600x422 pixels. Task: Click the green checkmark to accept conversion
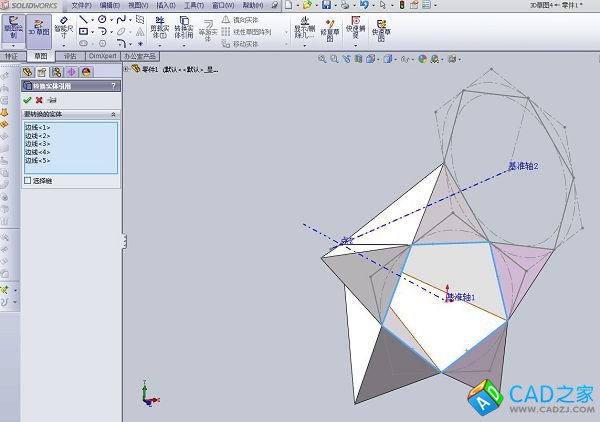[x=27, y=100]
